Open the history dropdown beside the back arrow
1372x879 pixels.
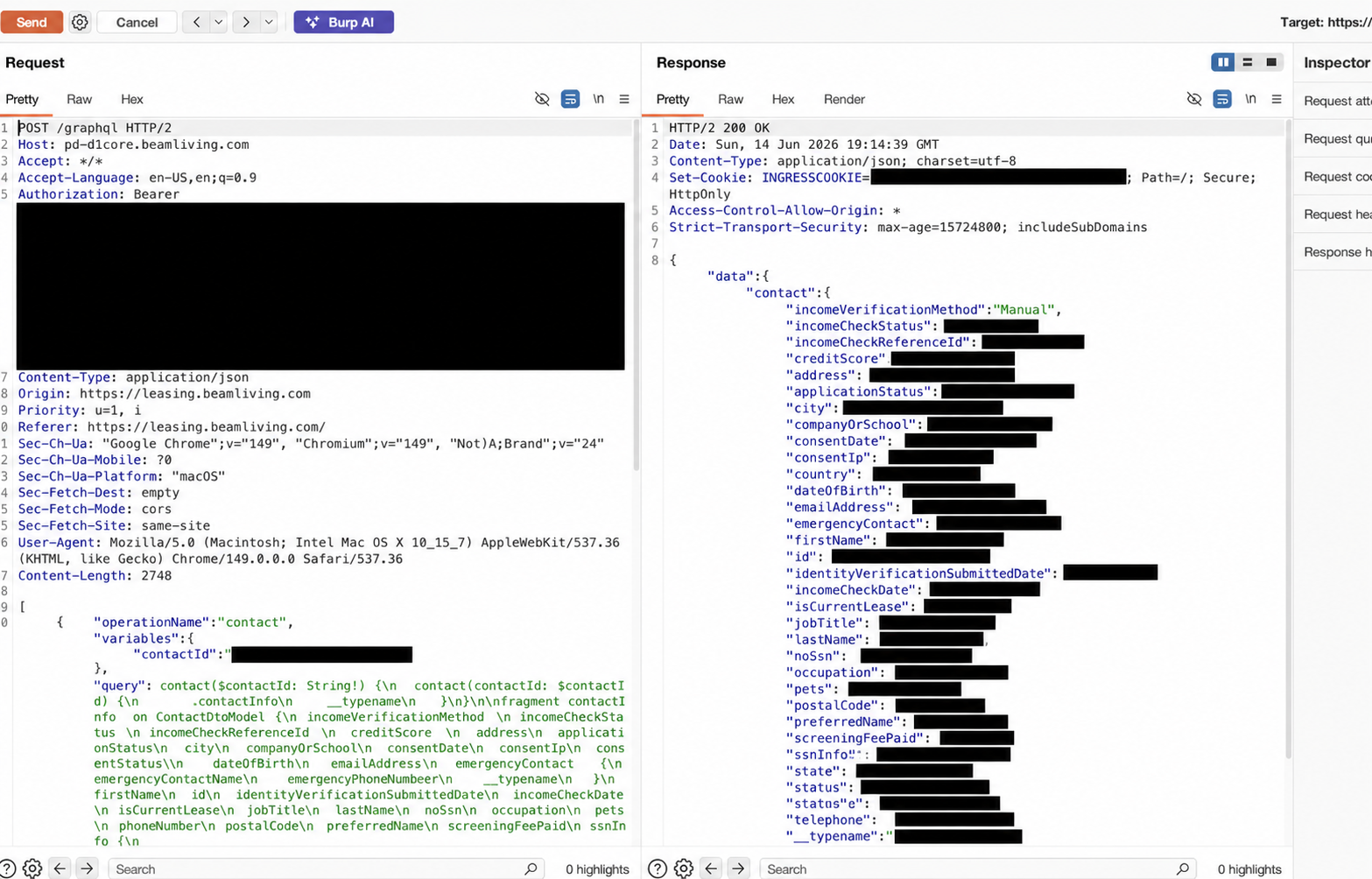pyautogui.click(x=219, y=22)
